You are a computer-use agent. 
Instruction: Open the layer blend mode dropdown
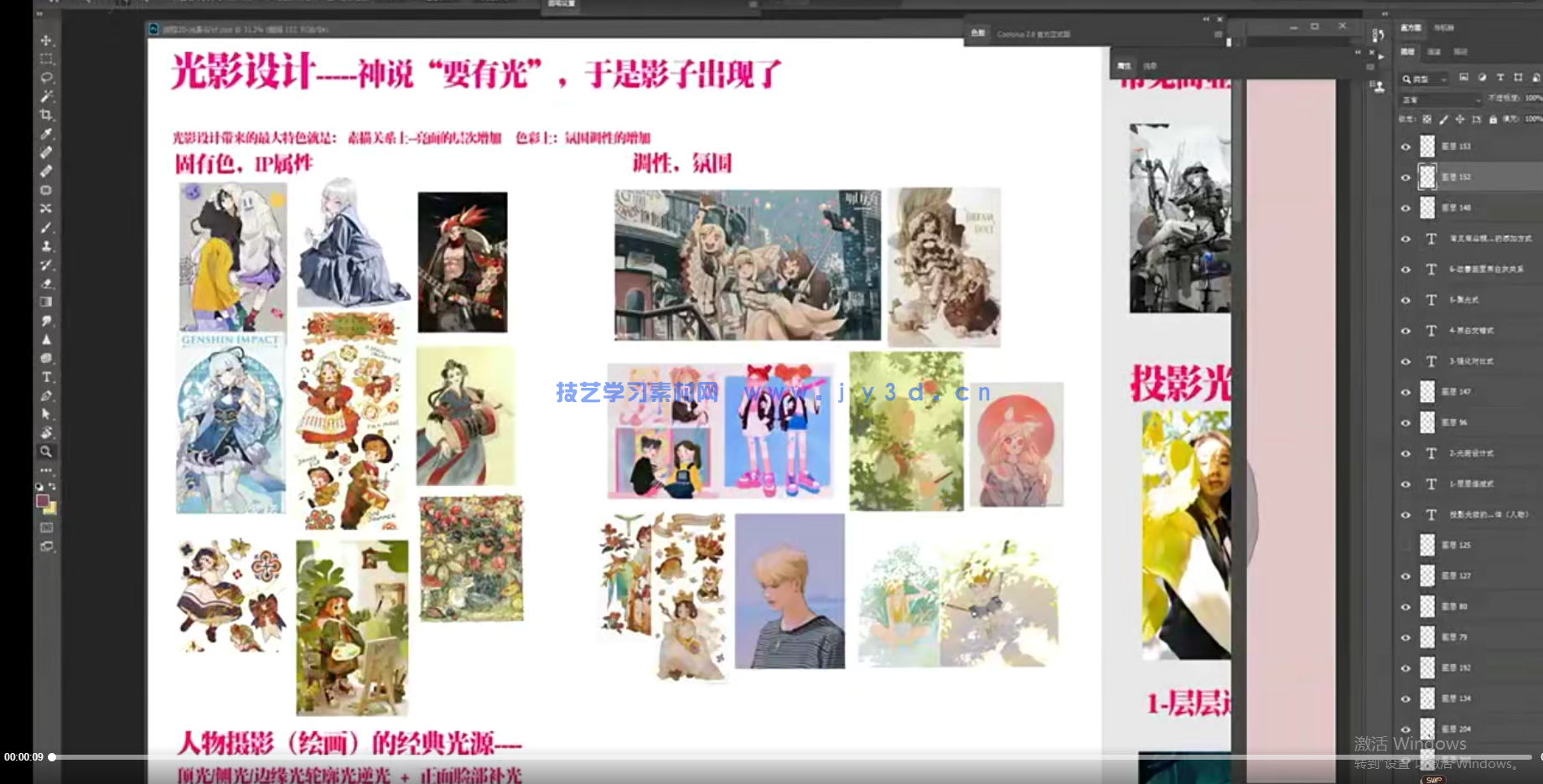pyautogui.click(x=1442, y=100)
